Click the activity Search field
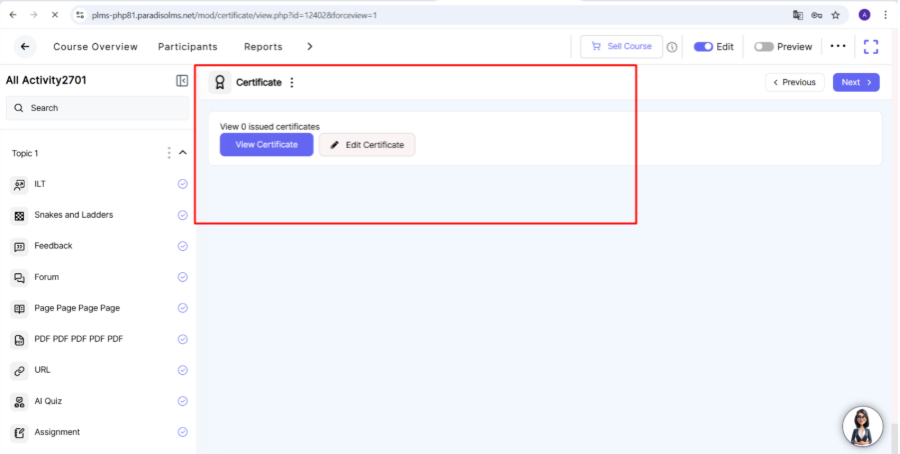900x454 pixels. tap(98, 108)
